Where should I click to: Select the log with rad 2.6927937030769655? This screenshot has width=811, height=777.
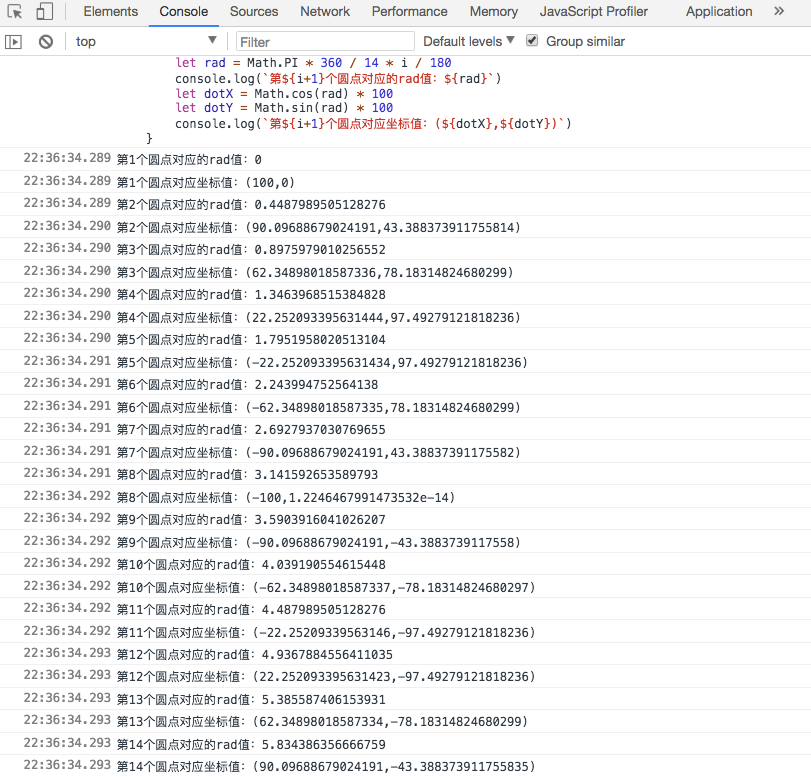click(251, 430)
